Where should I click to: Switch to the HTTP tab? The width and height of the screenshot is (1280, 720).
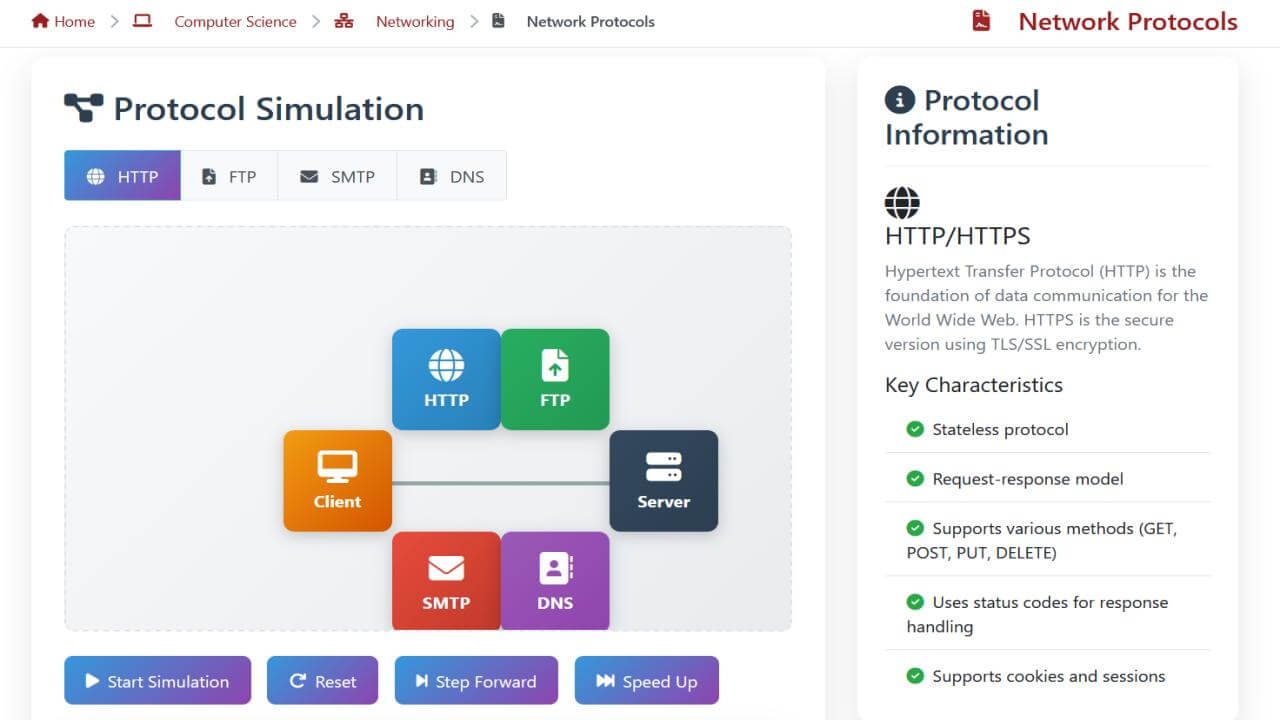click(122, 176)
